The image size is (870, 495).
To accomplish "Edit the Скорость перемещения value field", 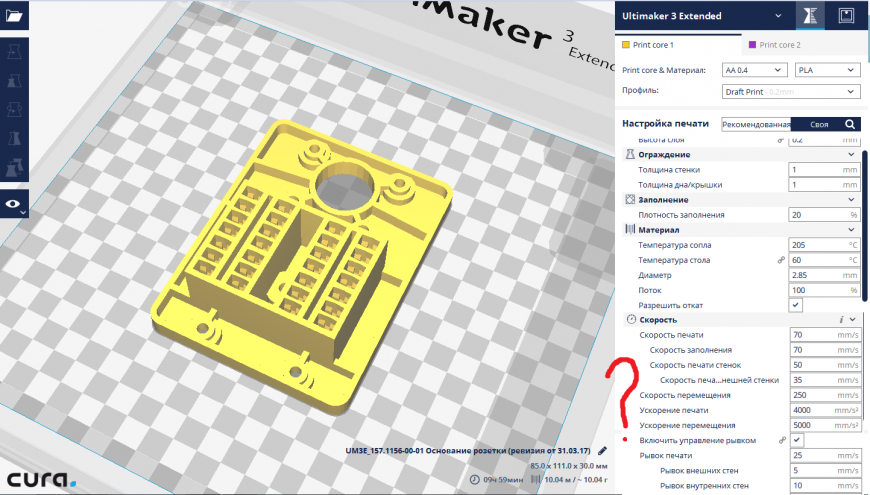I will tap(826, 395).
